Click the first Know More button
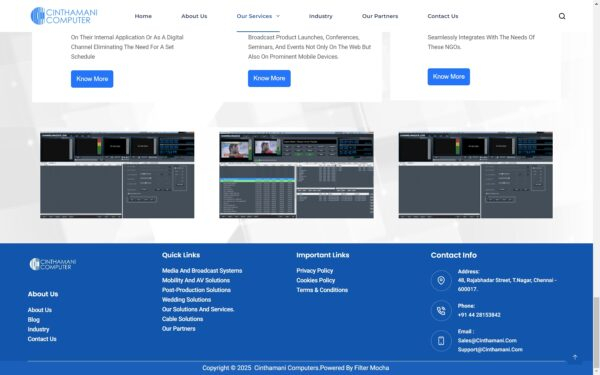Image resolution: width=600 pixels, height=375 pixels. [x=92, y=79]
